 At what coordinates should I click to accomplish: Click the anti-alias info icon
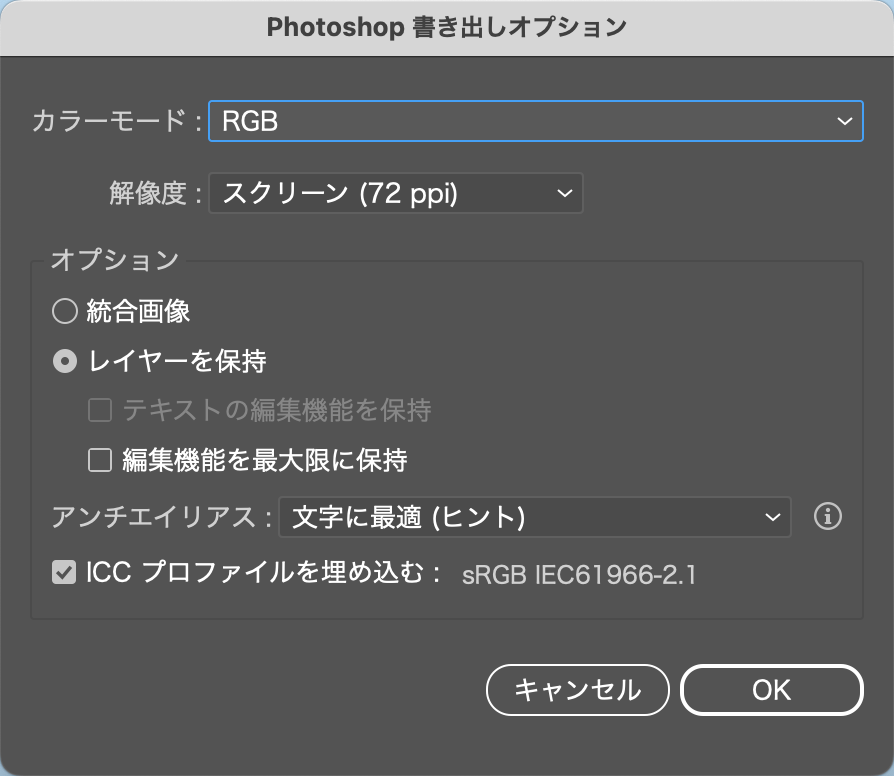point(827,517)
